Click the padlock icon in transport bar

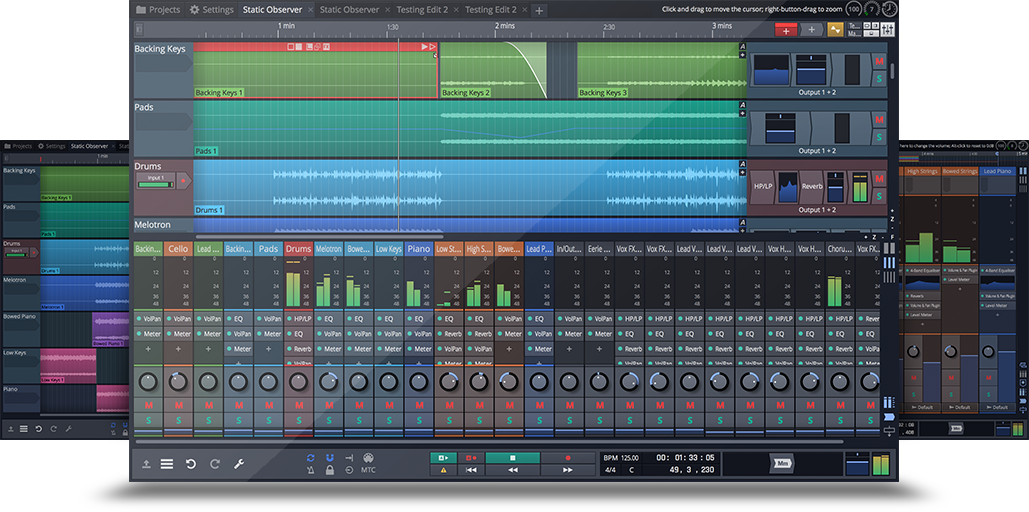(329, 470)
